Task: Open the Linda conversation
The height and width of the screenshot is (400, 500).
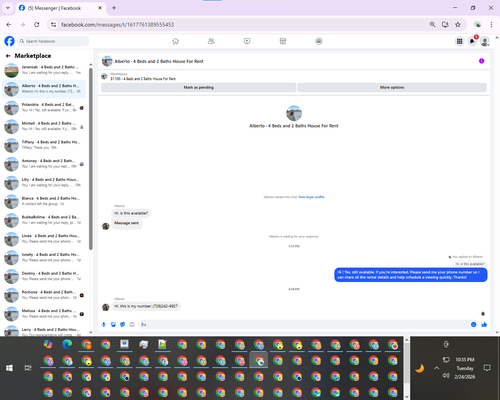Action: [44, 239]
